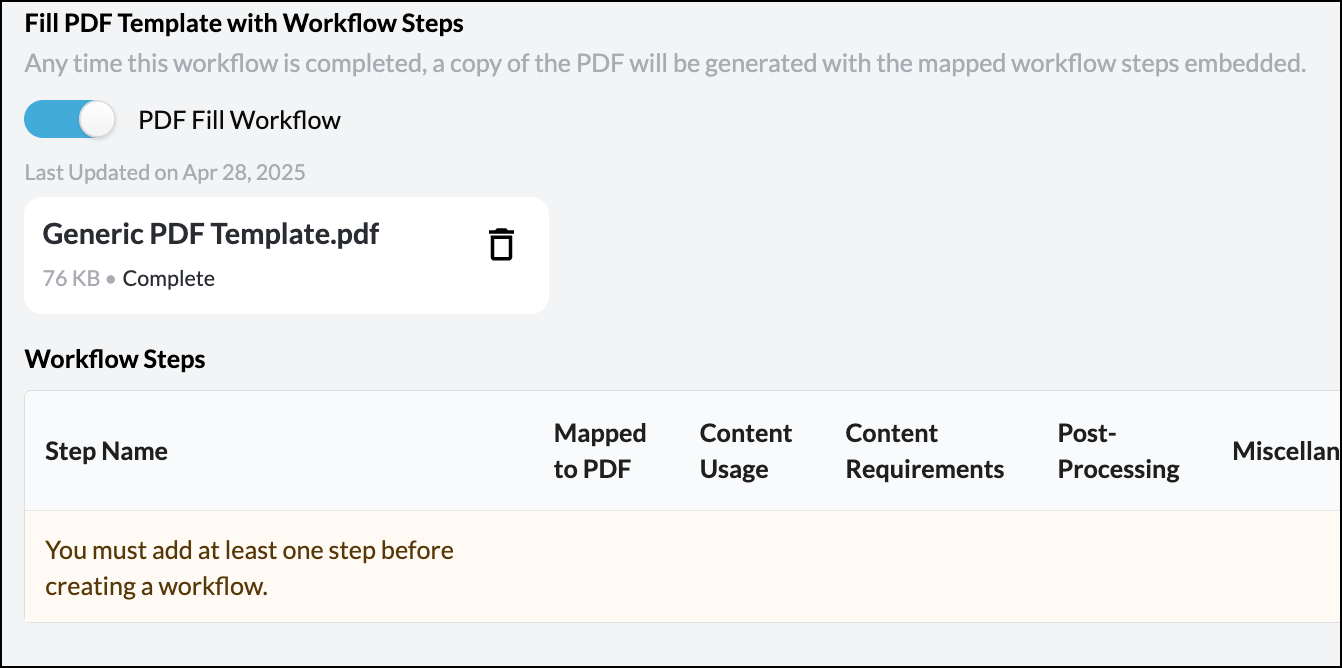
Task: Click the blue track of PDF Fill toggle
Action: (x=50, y=120)
